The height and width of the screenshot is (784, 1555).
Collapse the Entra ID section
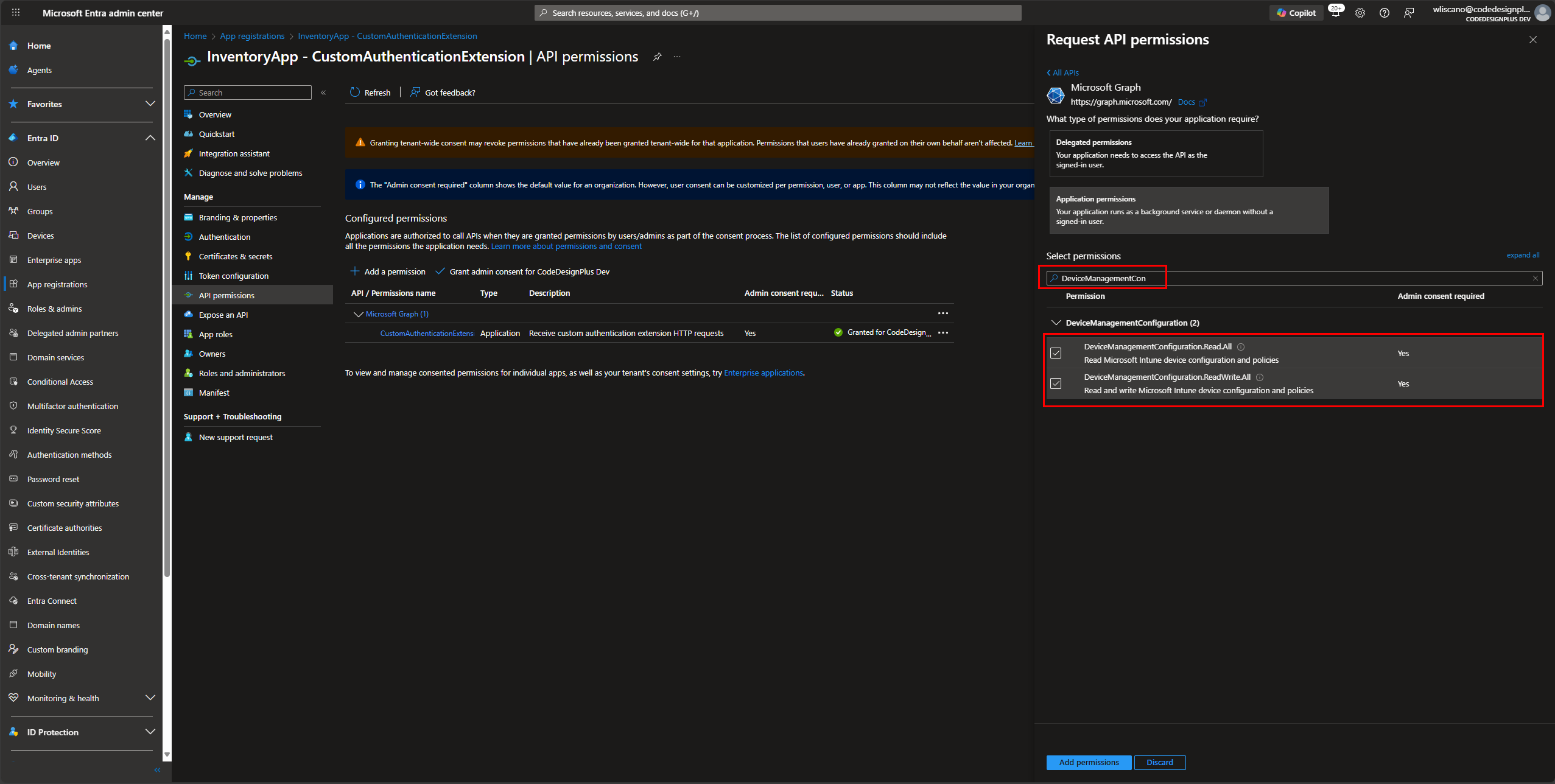150,138
